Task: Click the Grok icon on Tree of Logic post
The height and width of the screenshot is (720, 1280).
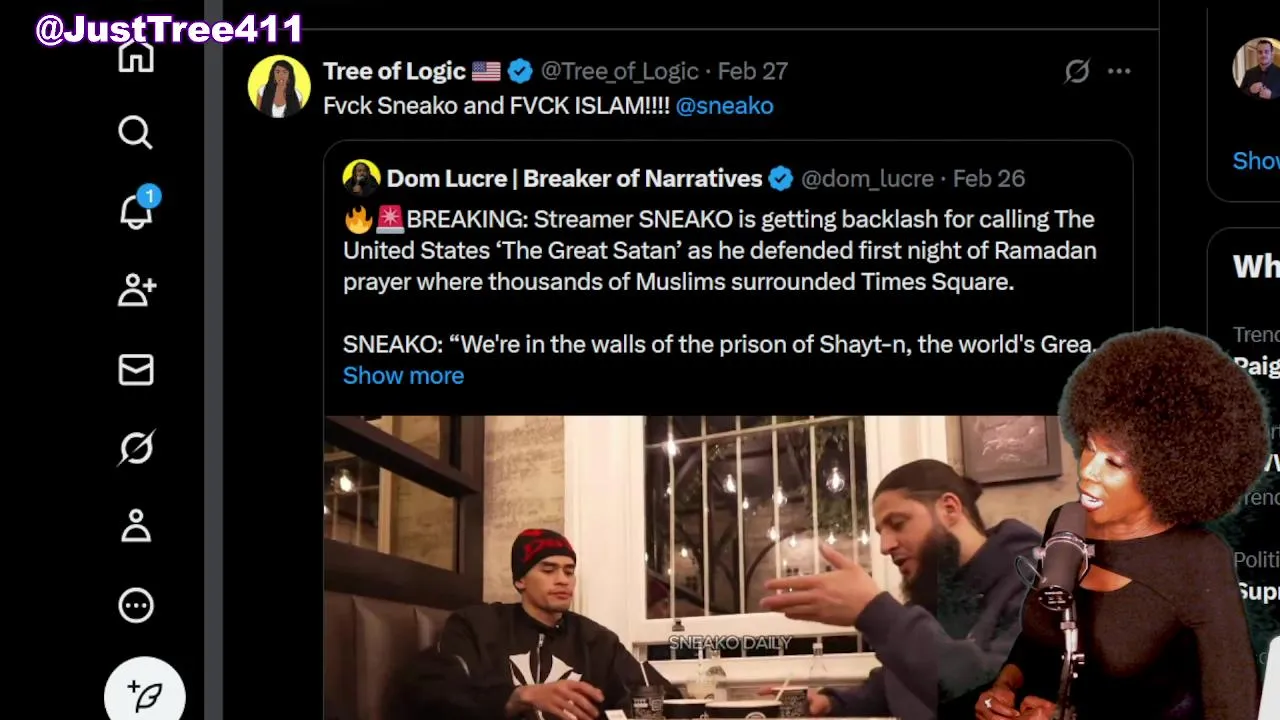Action: (x=1076, y=71)
